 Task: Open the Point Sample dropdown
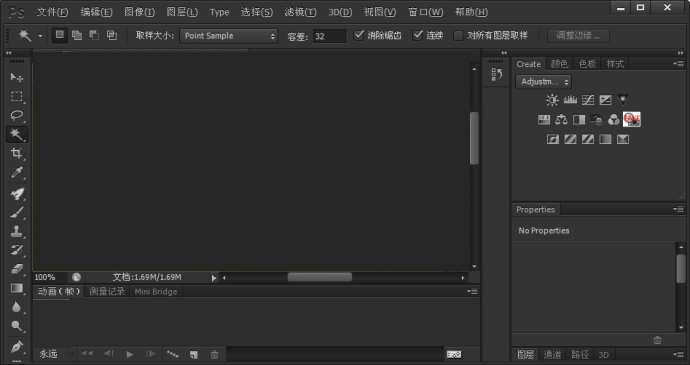[x=228, y=36]
